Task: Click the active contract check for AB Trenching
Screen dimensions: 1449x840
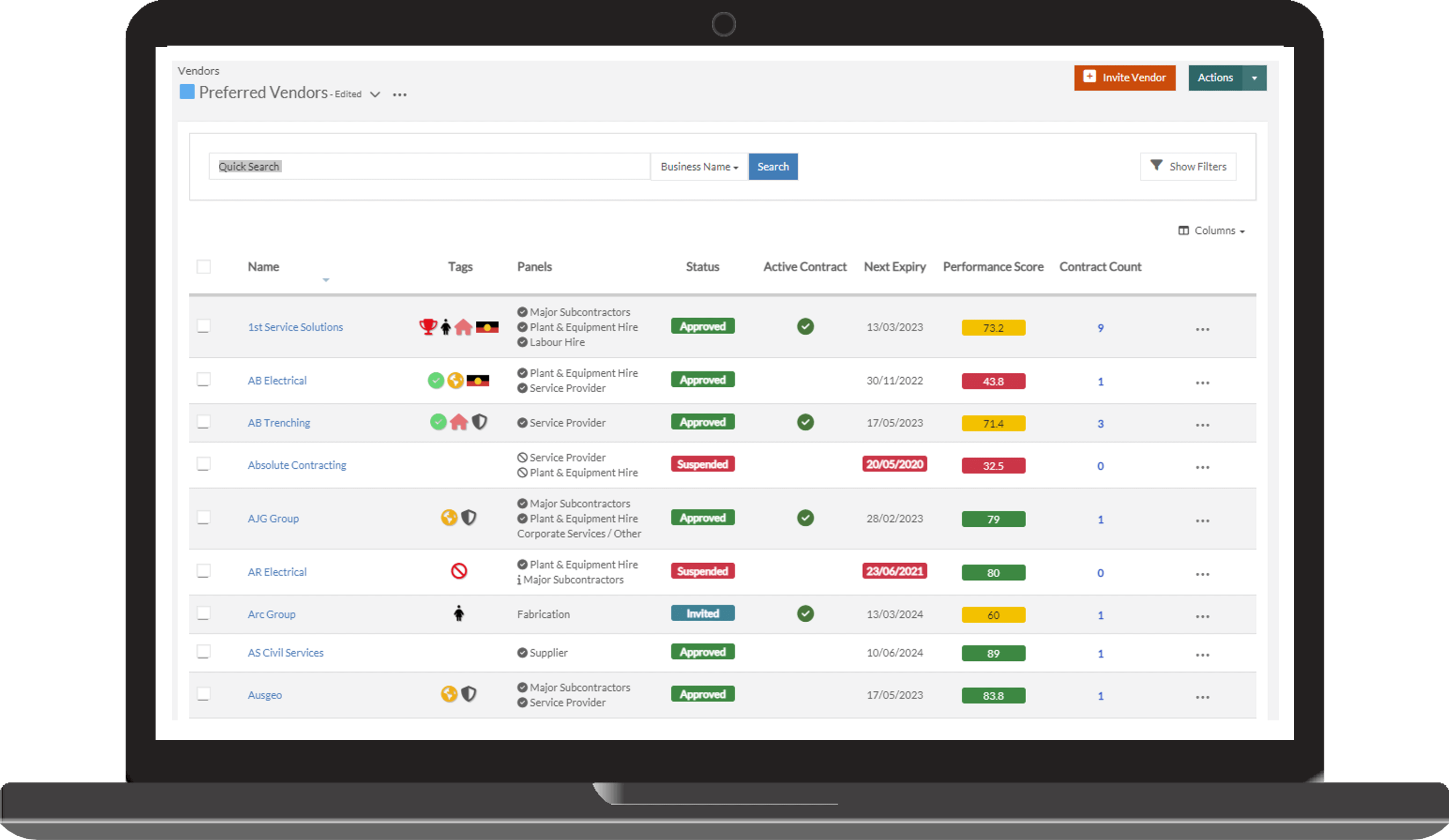Action: [805, 422]
